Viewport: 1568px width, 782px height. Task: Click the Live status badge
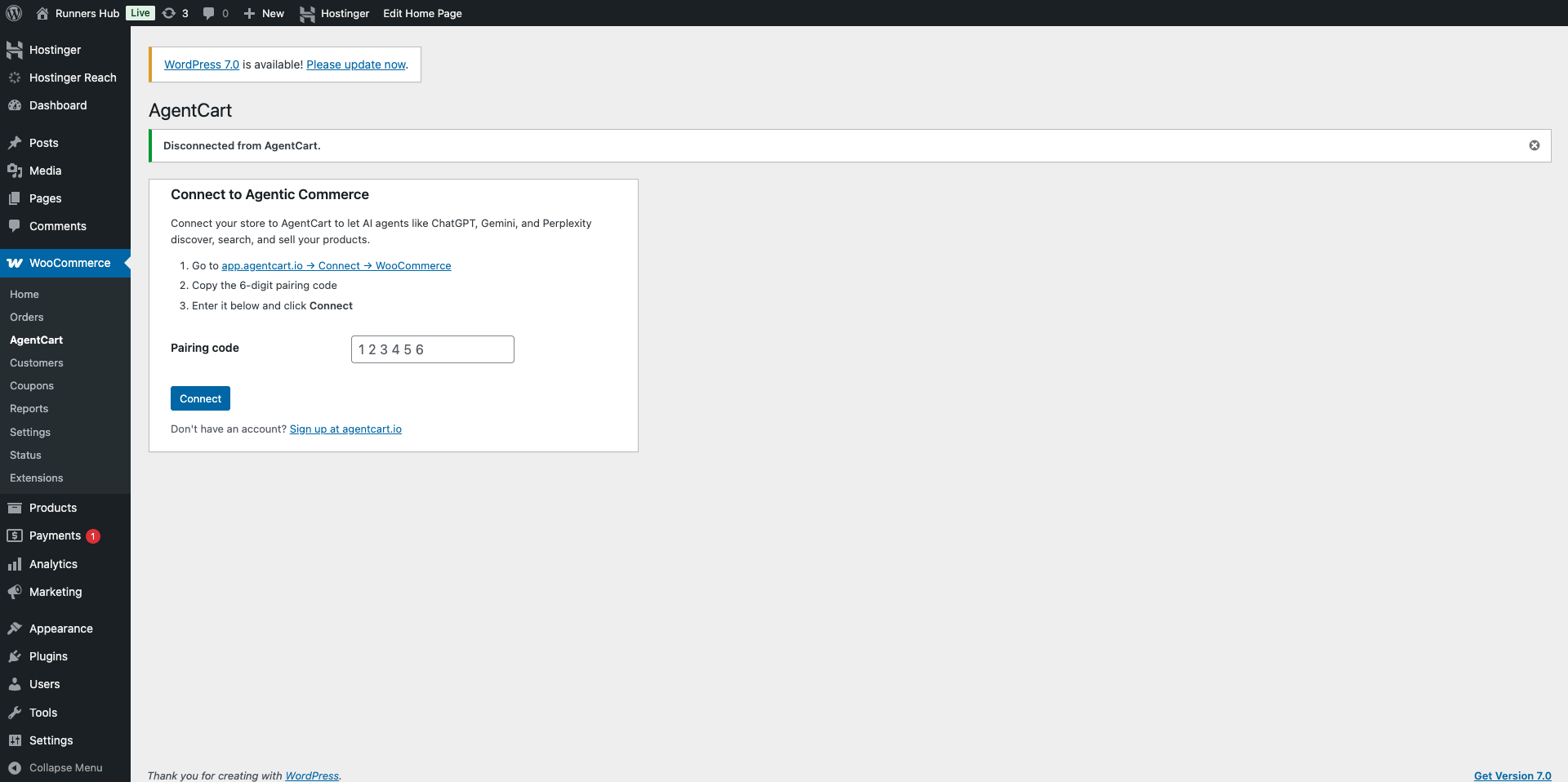tap(140, 13)
